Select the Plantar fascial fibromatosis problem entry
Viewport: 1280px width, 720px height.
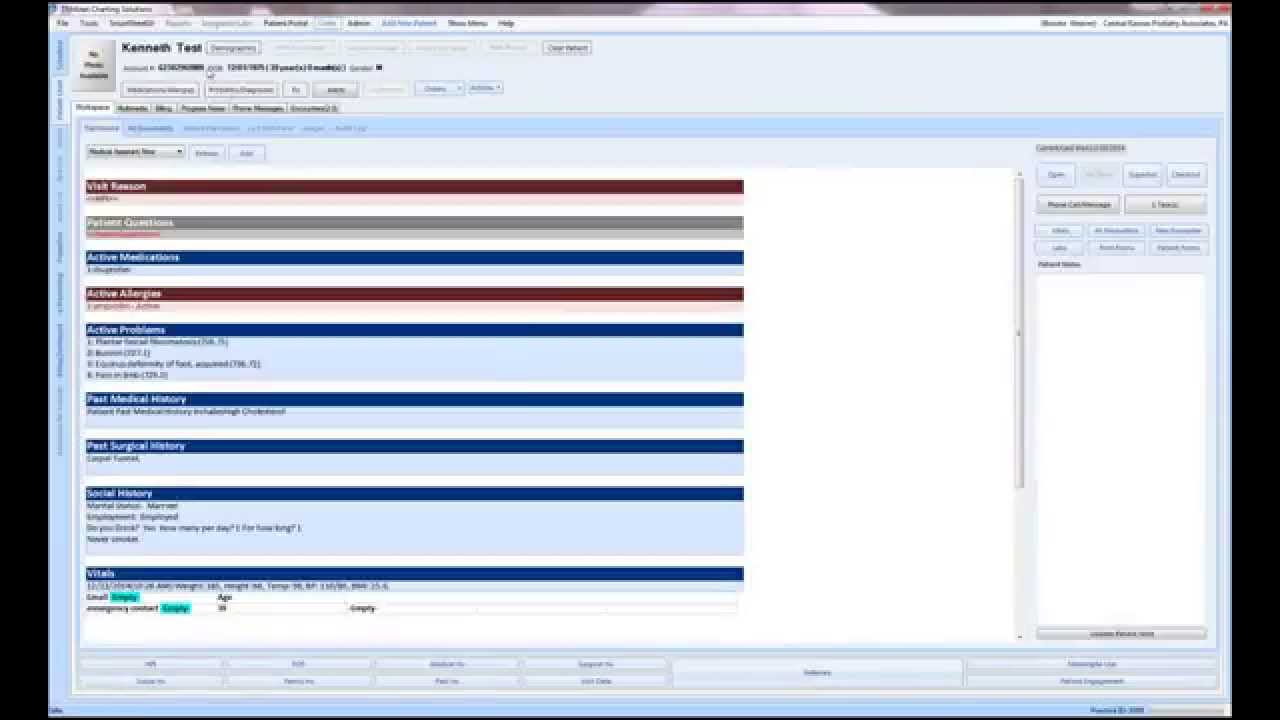point(157,342)
